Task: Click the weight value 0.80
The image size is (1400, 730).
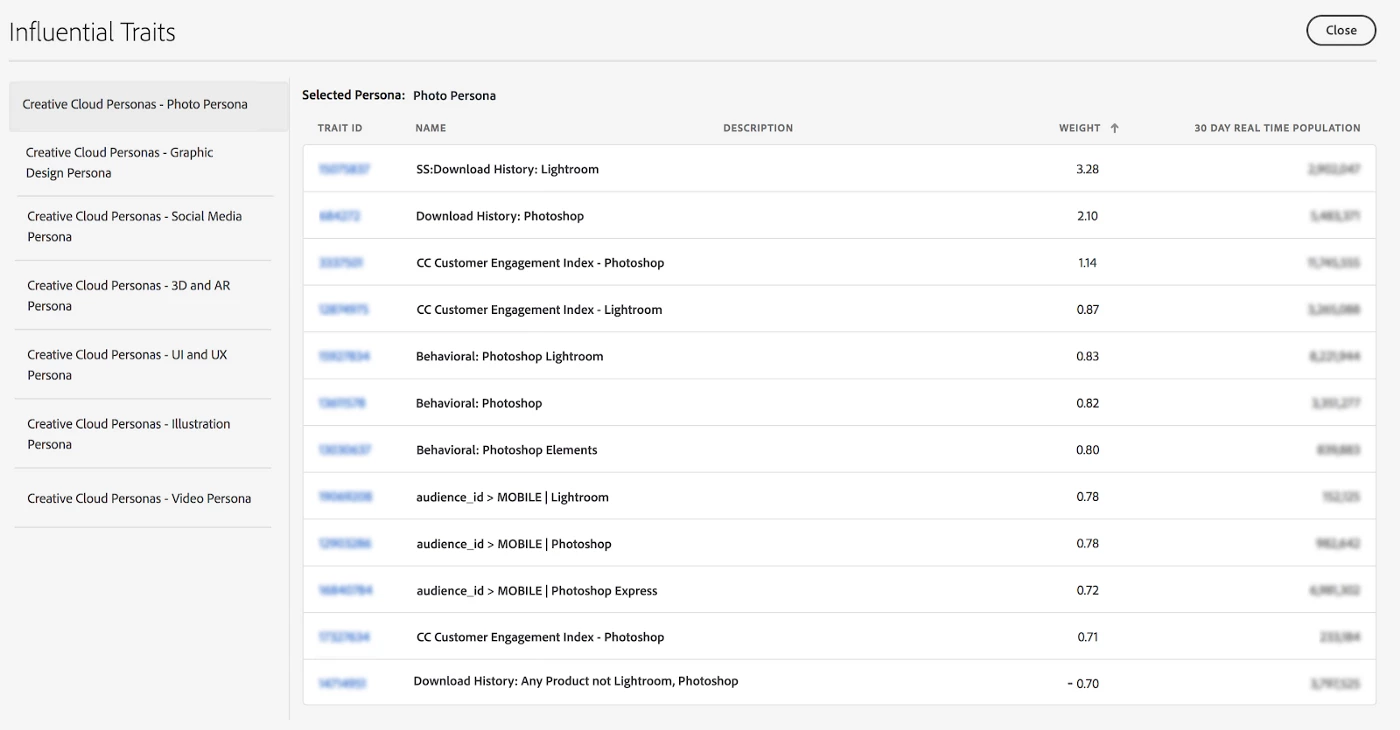Action: click(x=1087, y=450)
